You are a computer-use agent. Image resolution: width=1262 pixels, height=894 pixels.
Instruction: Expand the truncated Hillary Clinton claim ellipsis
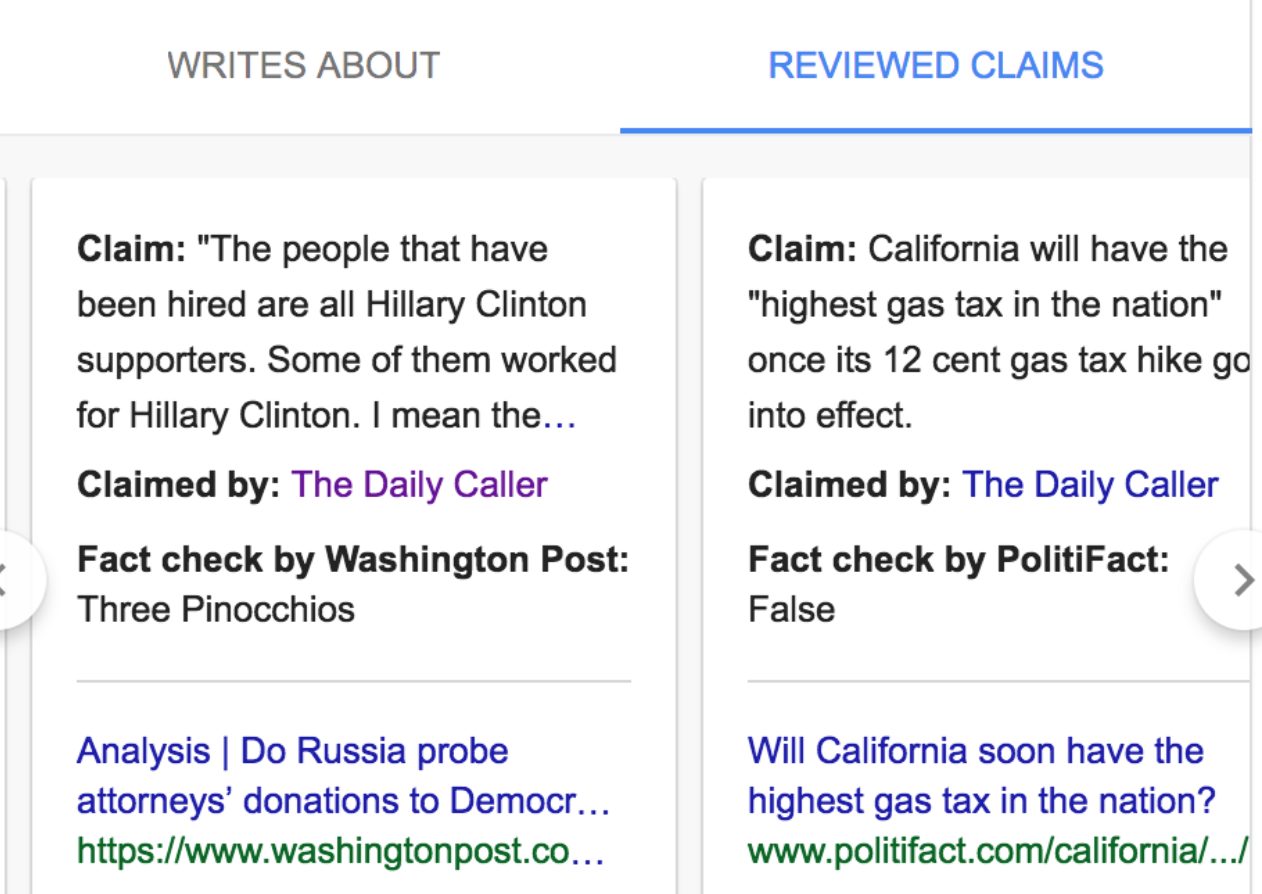tap(559, 416)
